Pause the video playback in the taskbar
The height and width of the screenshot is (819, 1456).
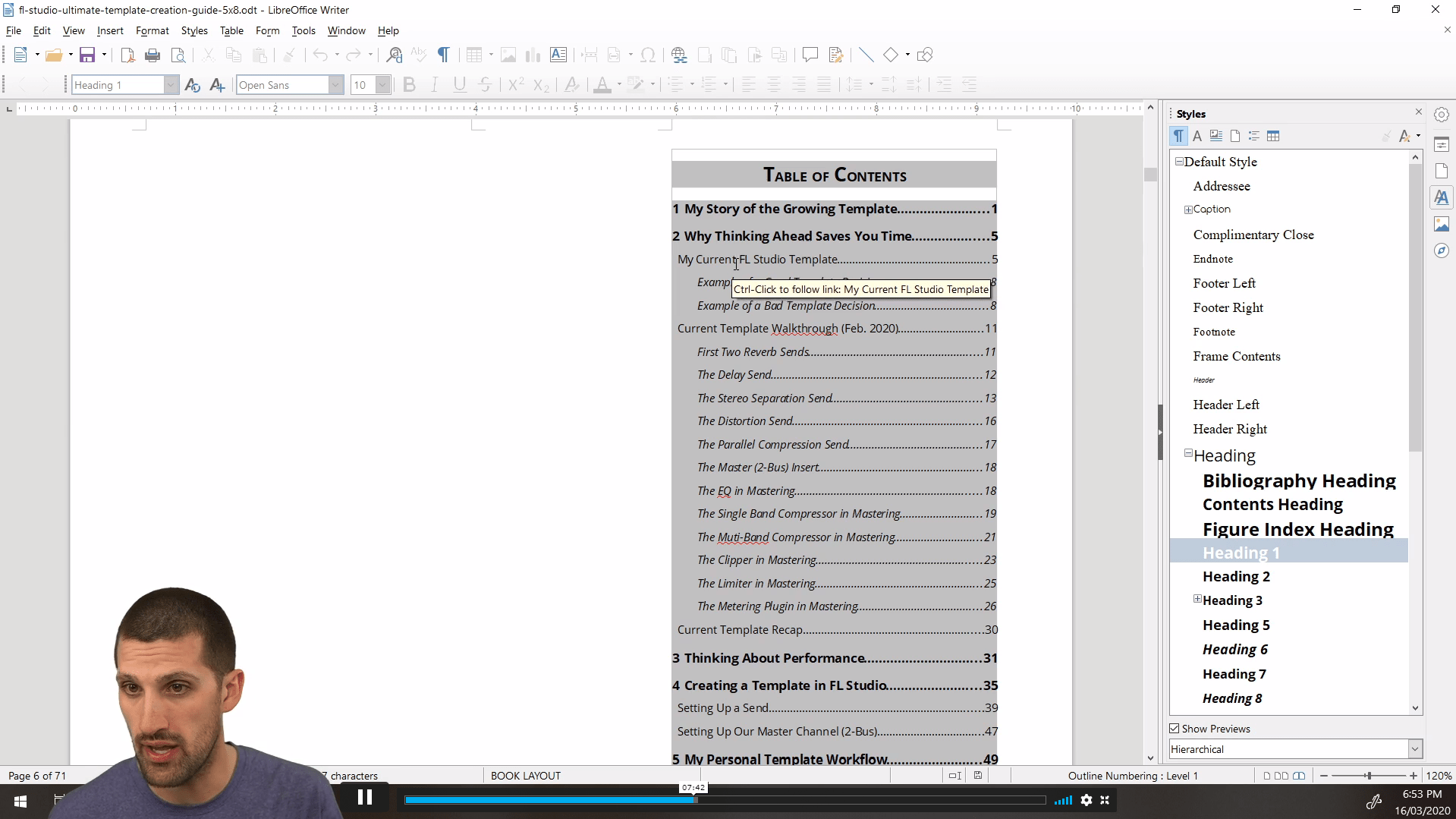365,798
